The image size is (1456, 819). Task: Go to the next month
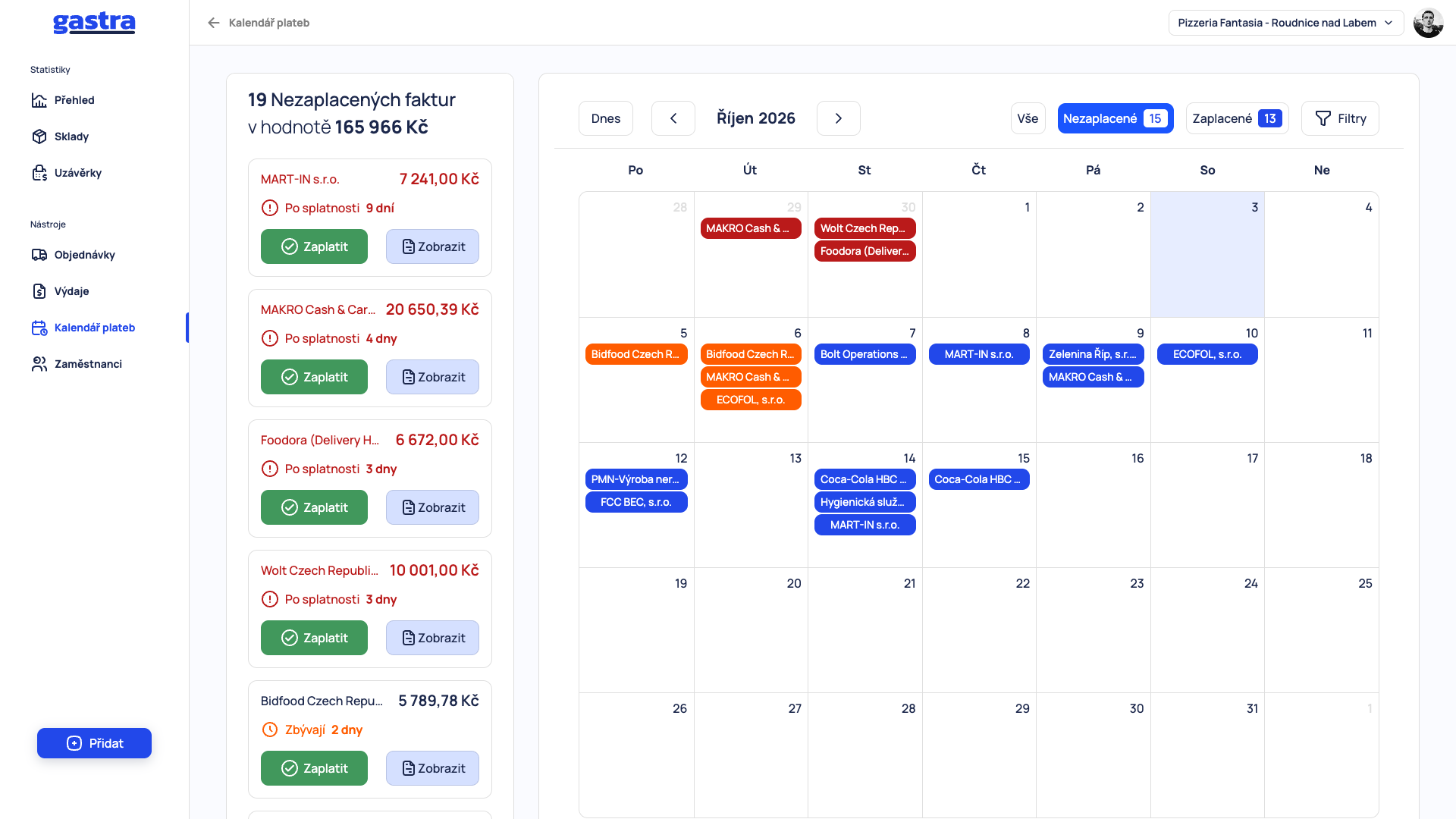point(838,118)
